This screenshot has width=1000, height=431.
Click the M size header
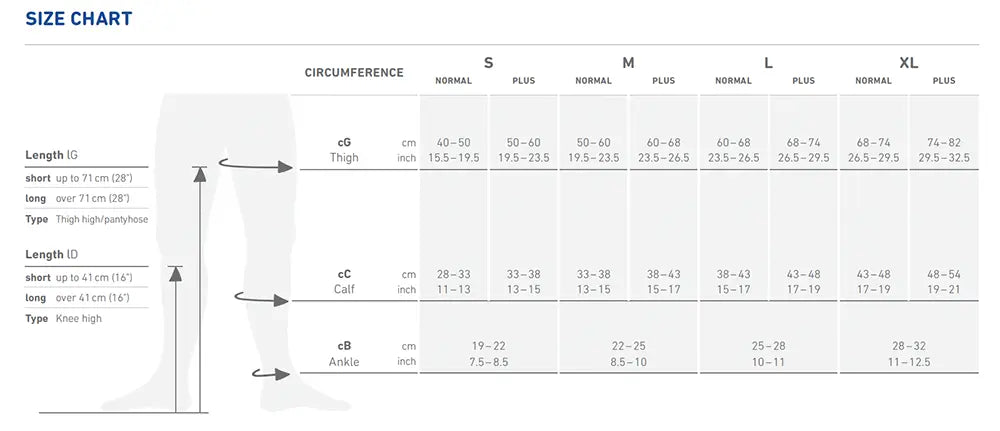tap(628, 62)
